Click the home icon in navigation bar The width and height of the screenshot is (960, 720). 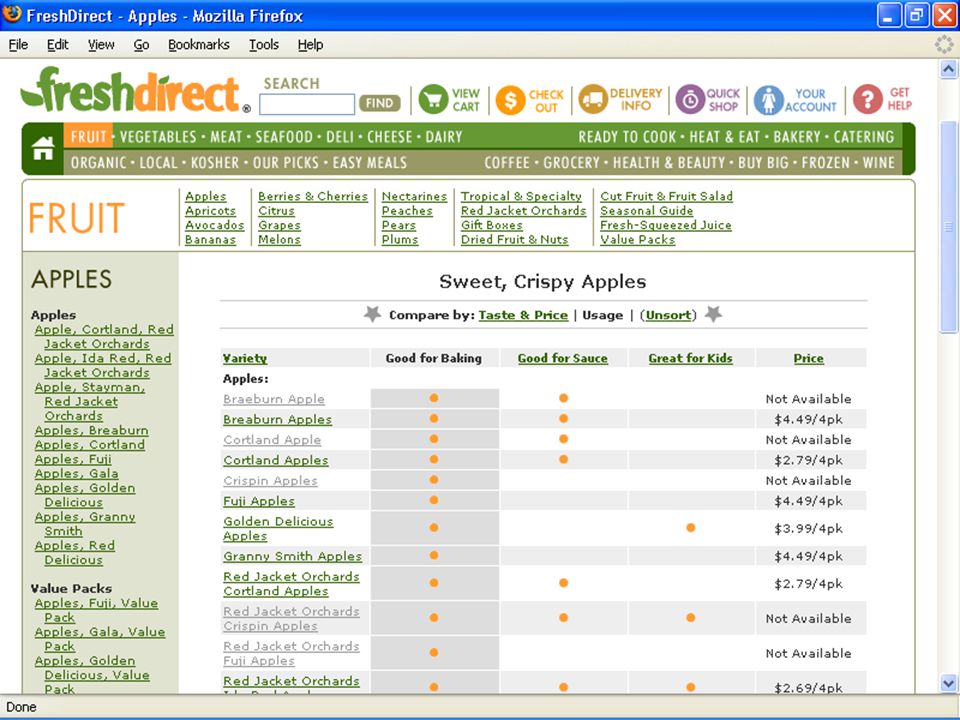(x=43, y=149)
